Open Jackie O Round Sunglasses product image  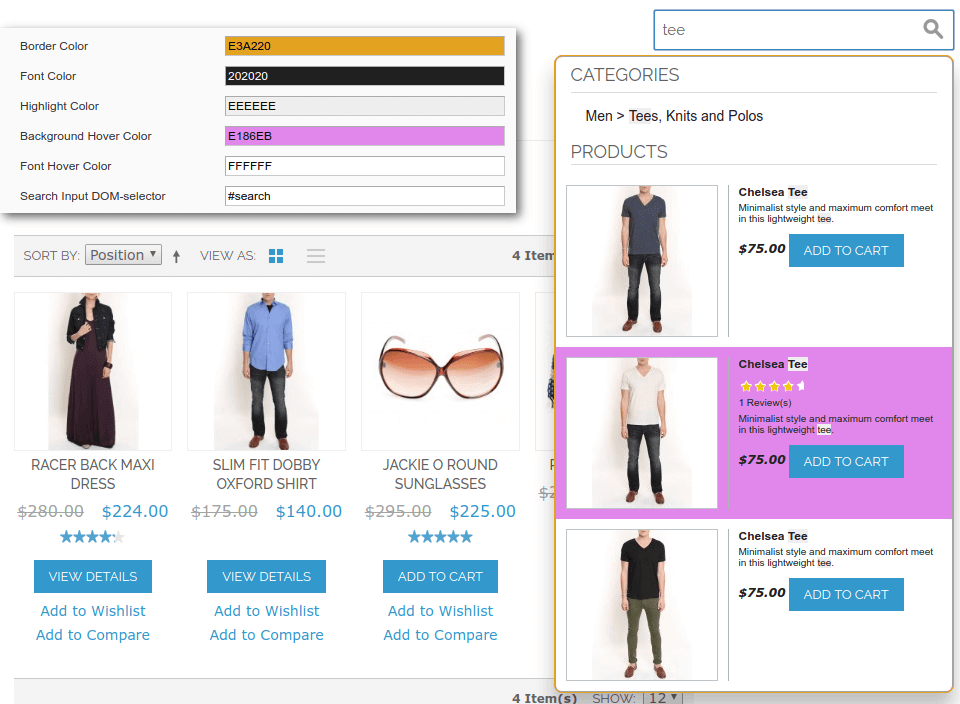coord(440,371)
